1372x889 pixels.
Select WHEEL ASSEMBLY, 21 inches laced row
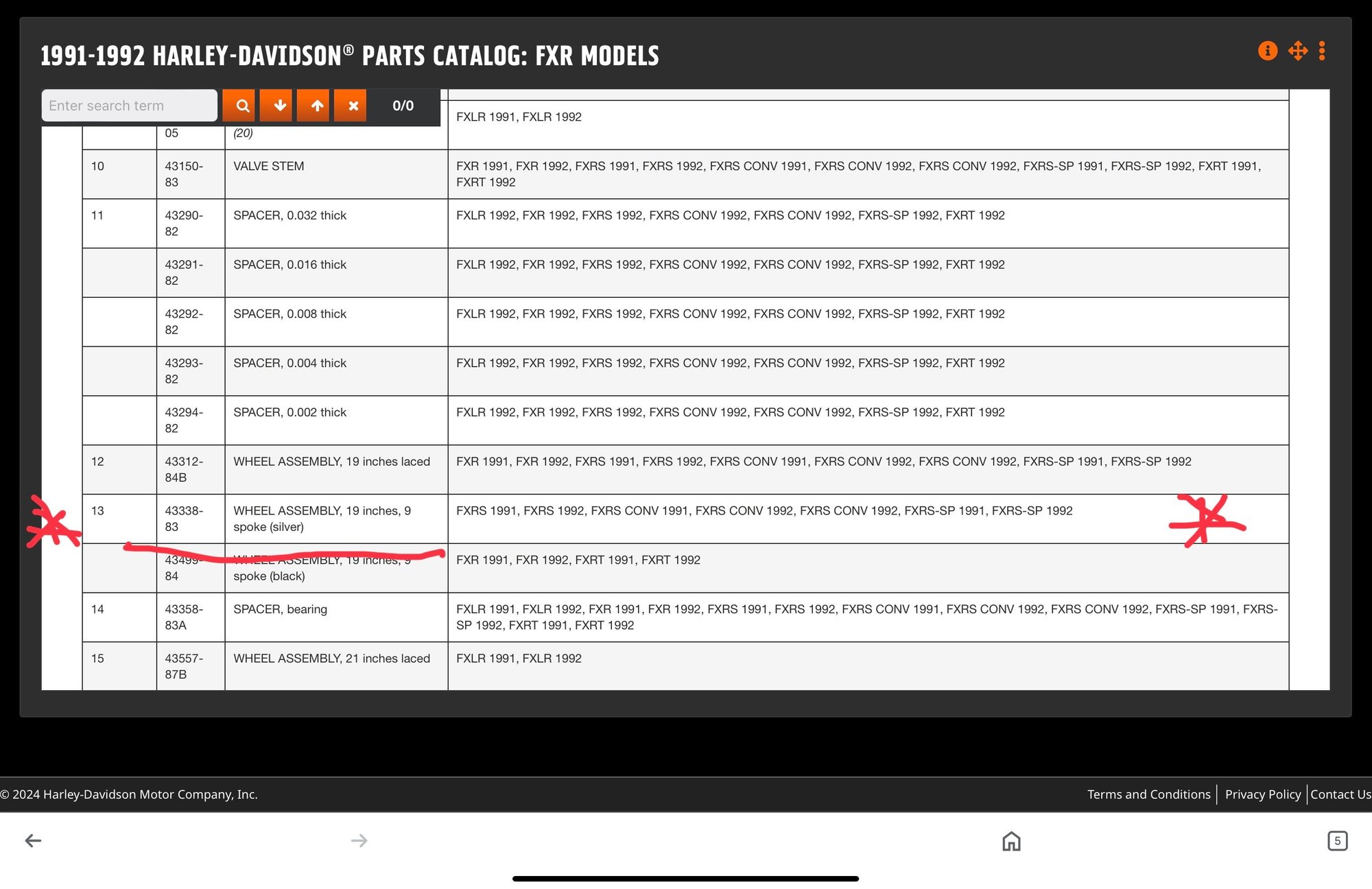331,659
